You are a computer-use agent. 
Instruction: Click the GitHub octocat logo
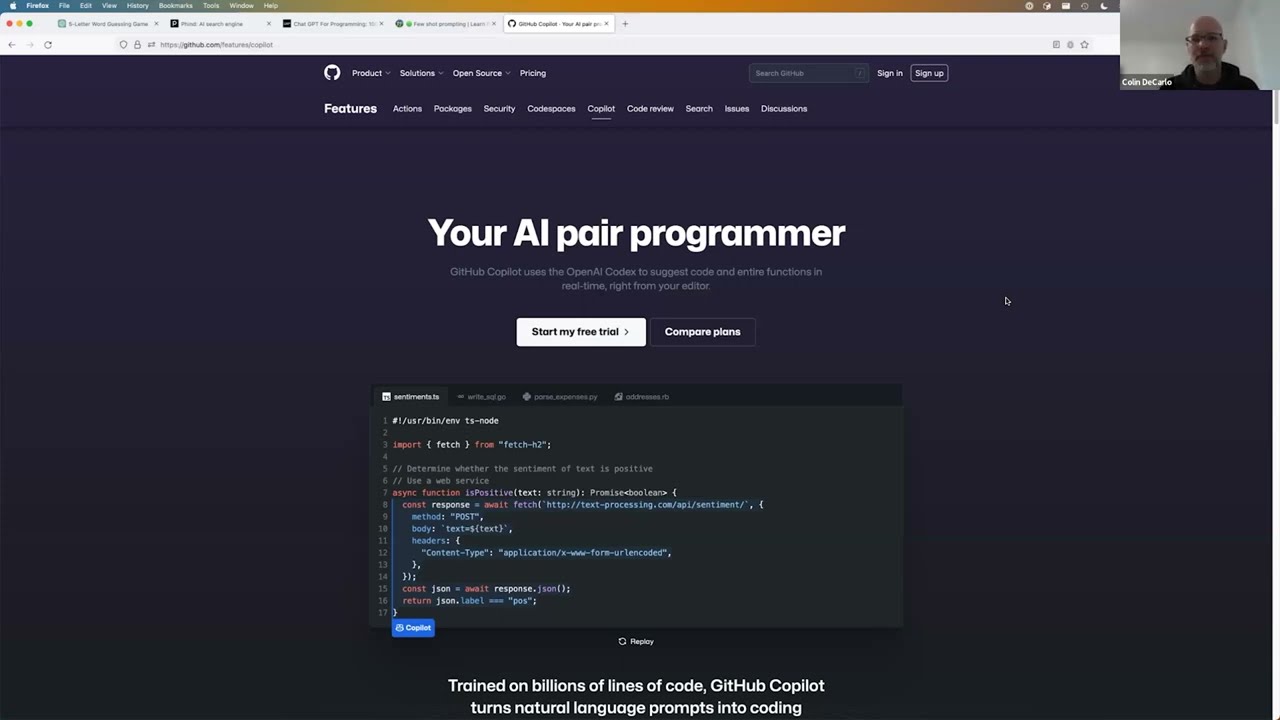[332, 73]
